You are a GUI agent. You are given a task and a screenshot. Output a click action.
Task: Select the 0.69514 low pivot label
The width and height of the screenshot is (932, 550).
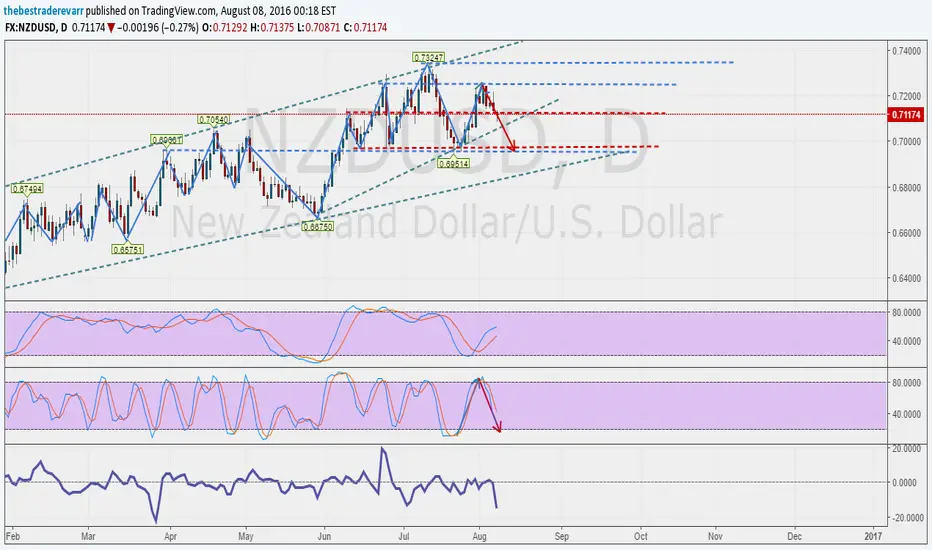point(454,163)
